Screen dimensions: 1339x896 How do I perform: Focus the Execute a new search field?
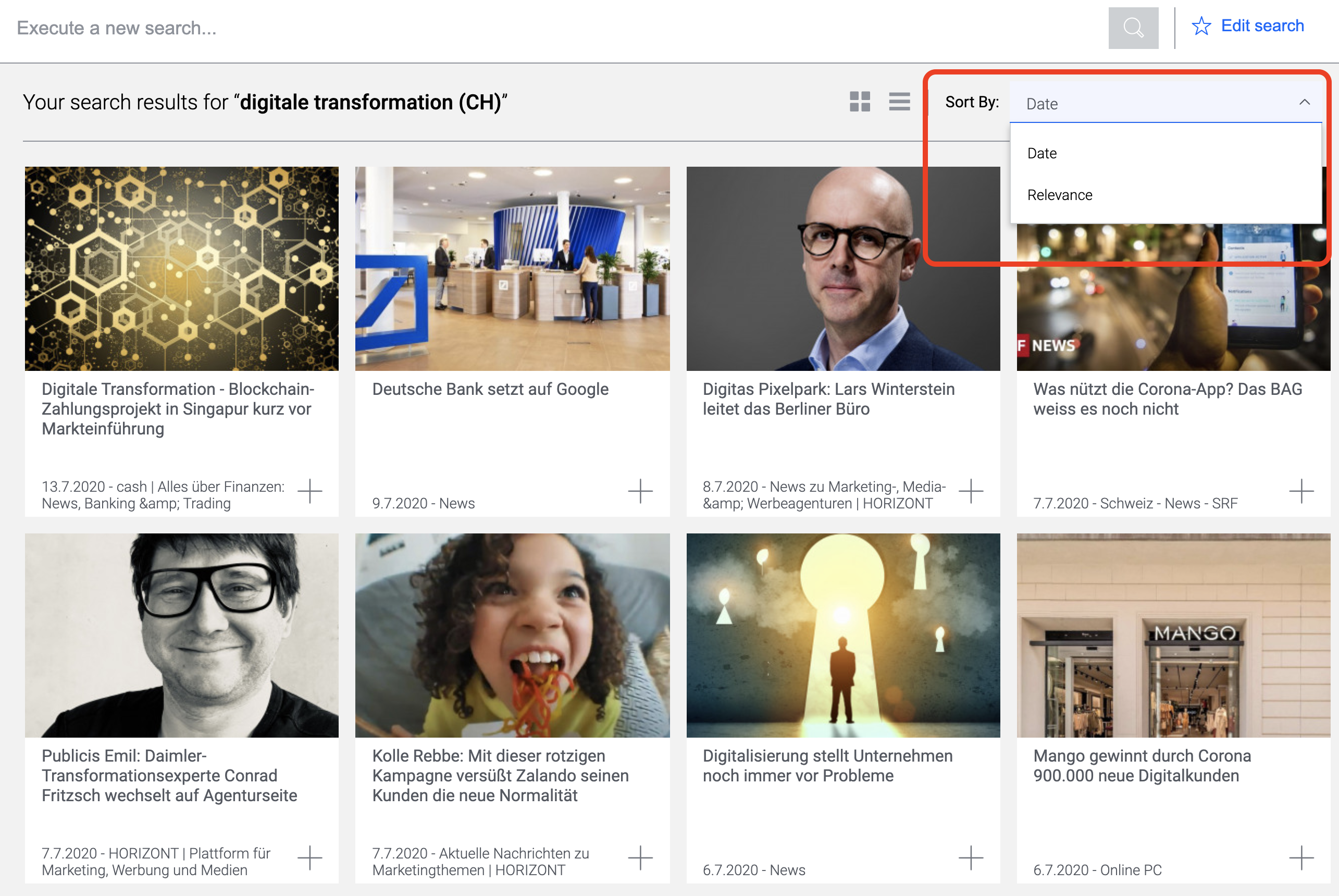(x=554, y=28)
